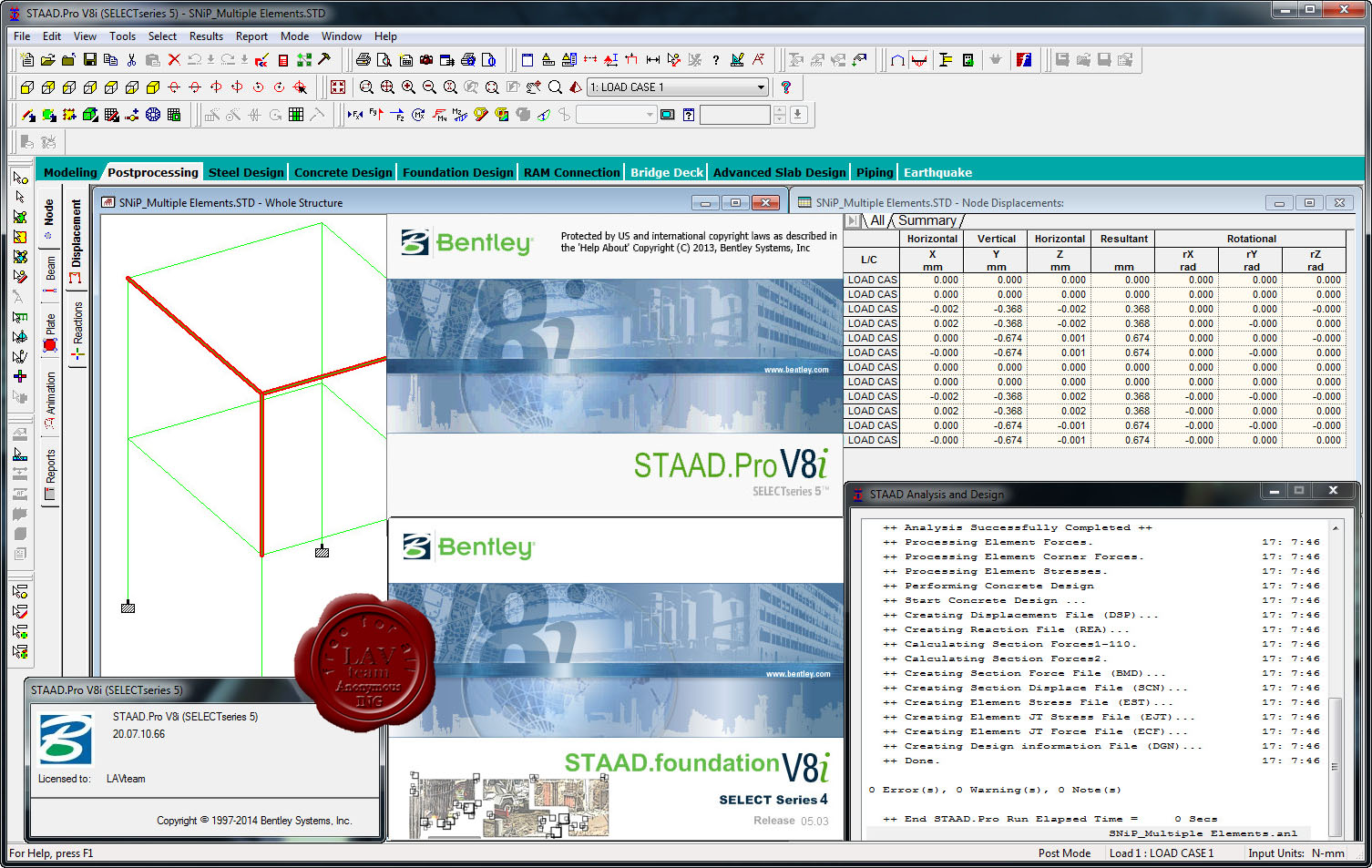Switch to All tab in Node Displacements

[877, 220]
